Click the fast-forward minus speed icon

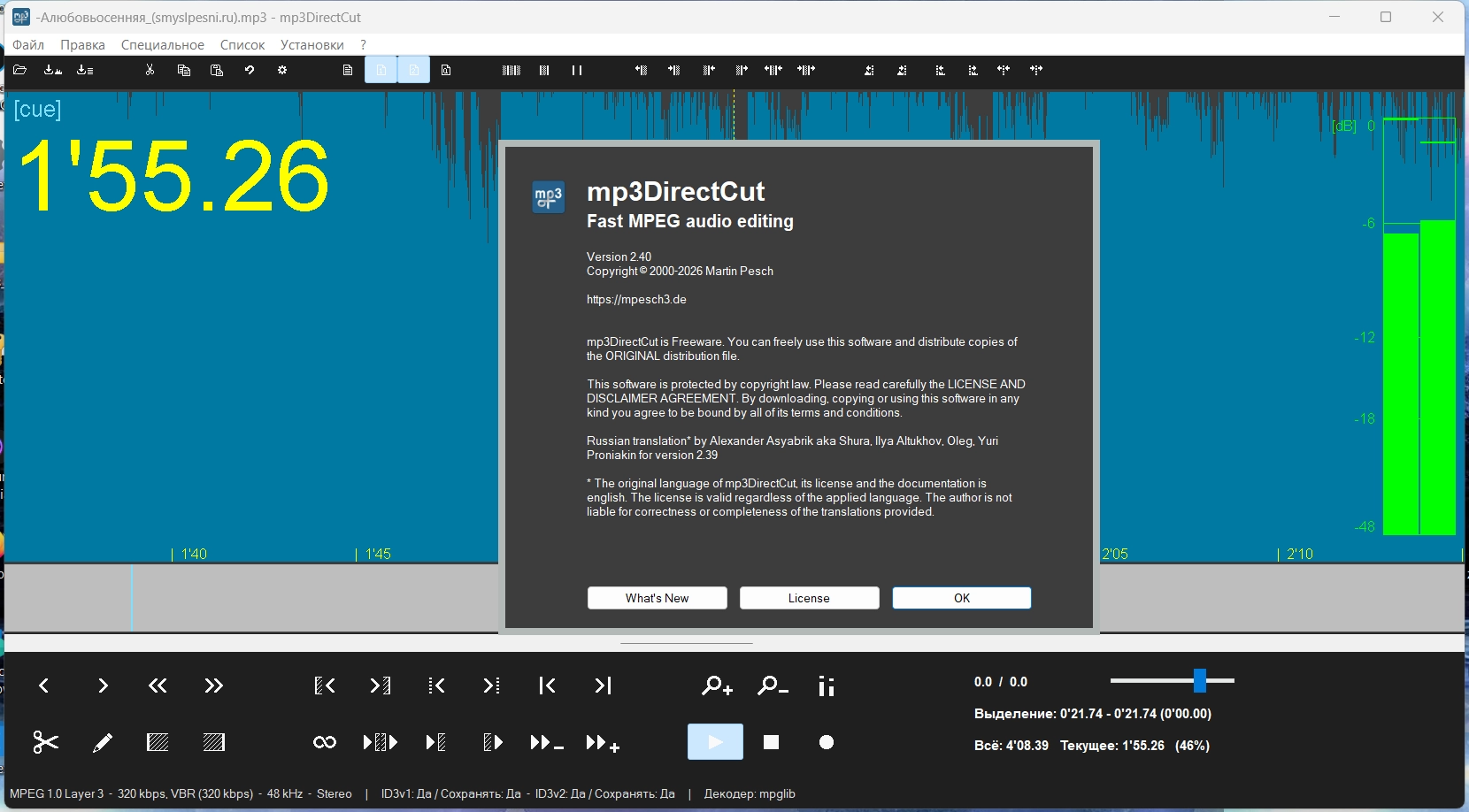tap(546, 743)
